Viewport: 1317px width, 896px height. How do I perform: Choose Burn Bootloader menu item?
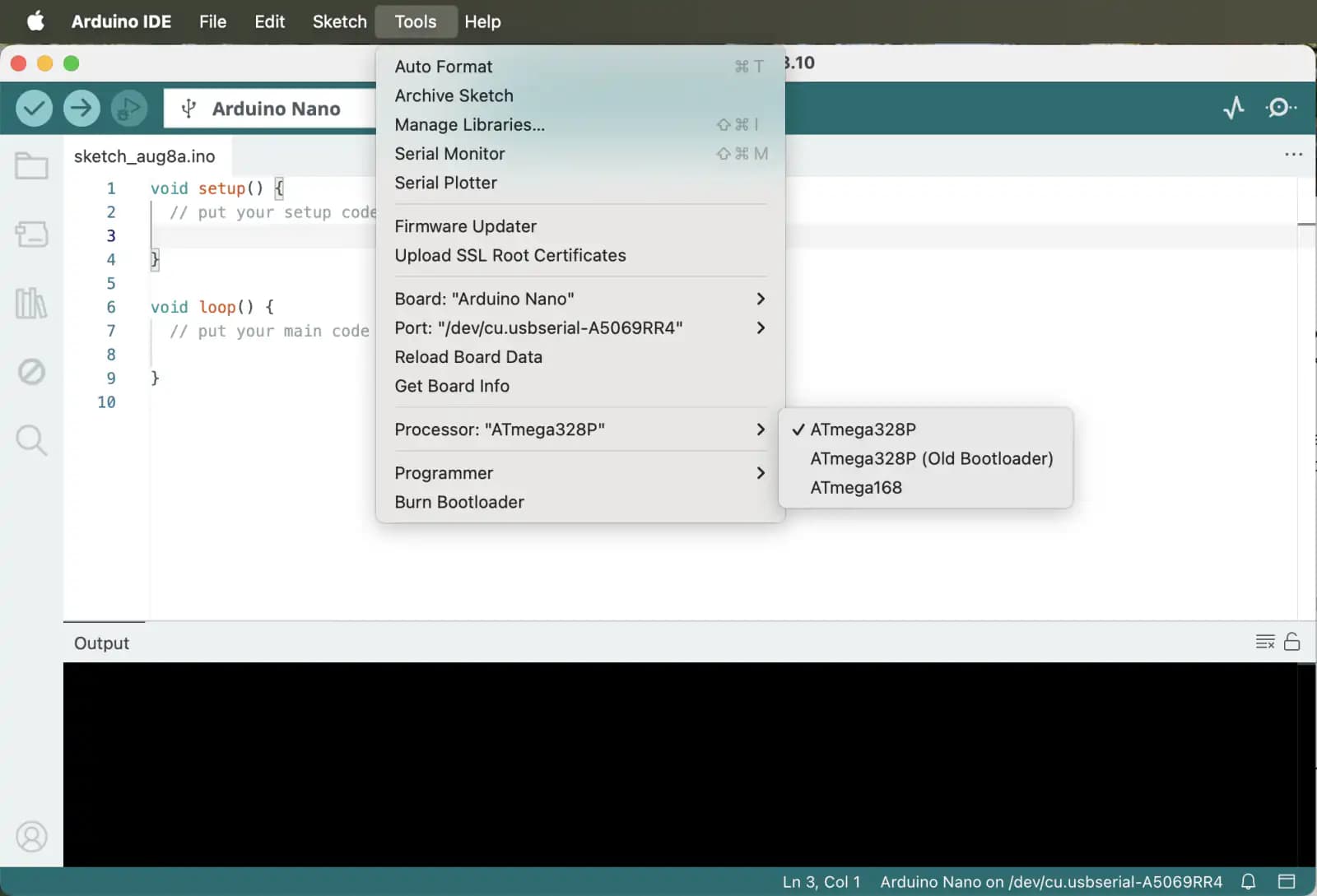pyautogui.click(x=580, y=502)
